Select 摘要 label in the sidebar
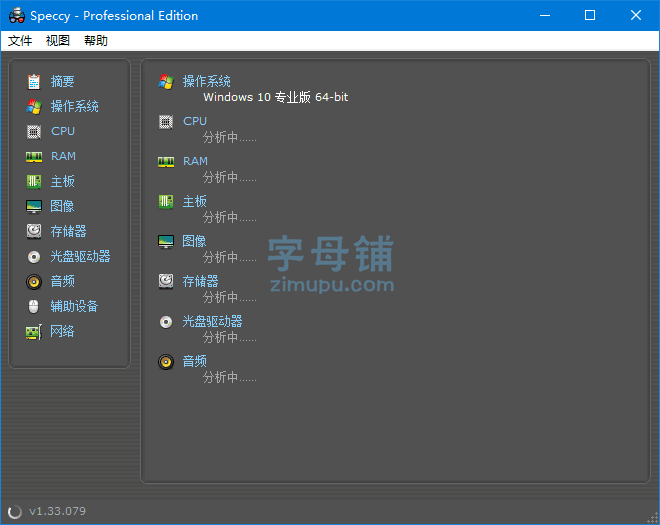 click(62, 81)
